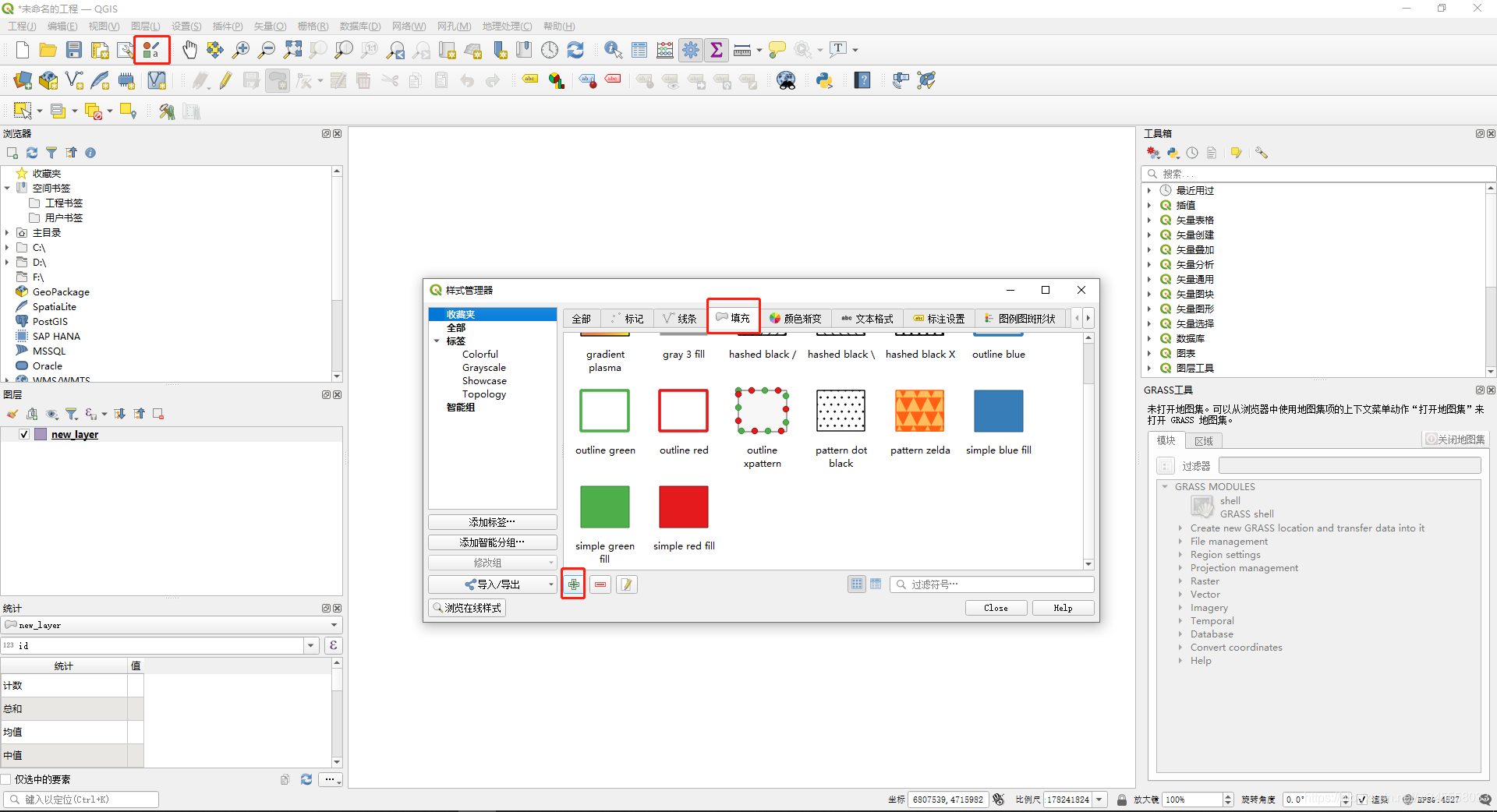Open the Python console icon

825,80
